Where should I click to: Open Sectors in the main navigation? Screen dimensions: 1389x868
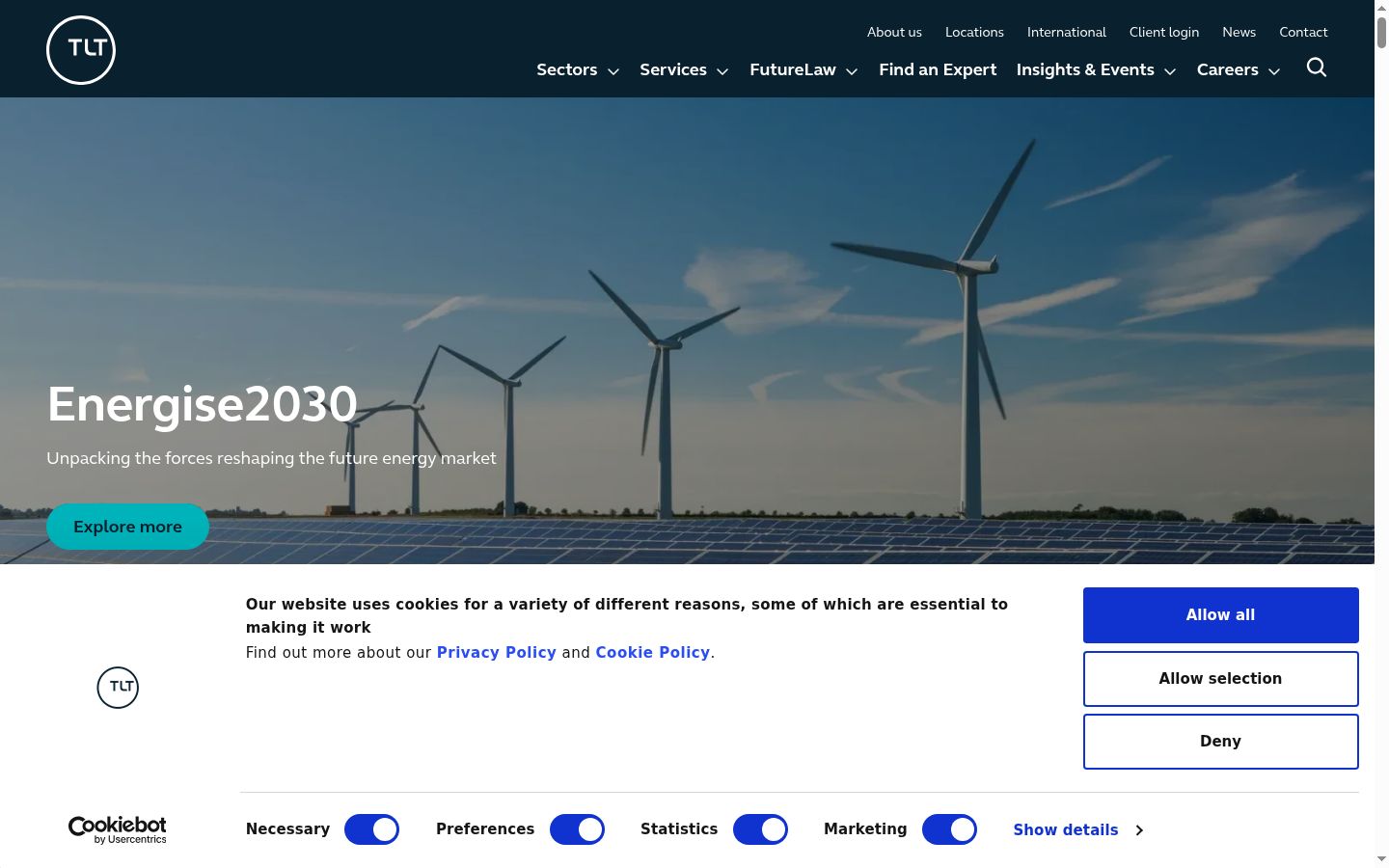[567, 69]
